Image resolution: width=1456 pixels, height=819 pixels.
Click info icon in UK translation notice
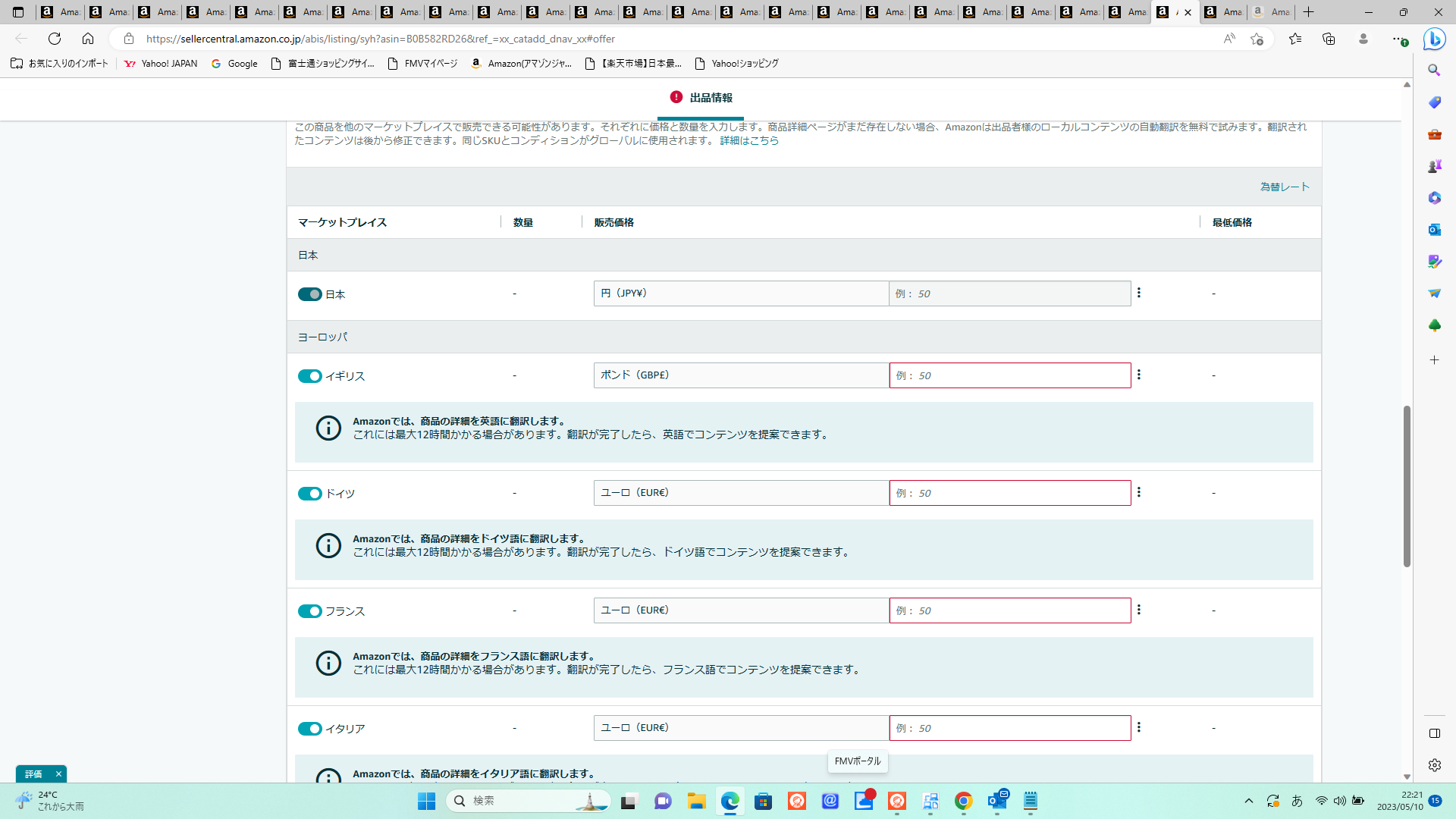[x=328, y=428]
